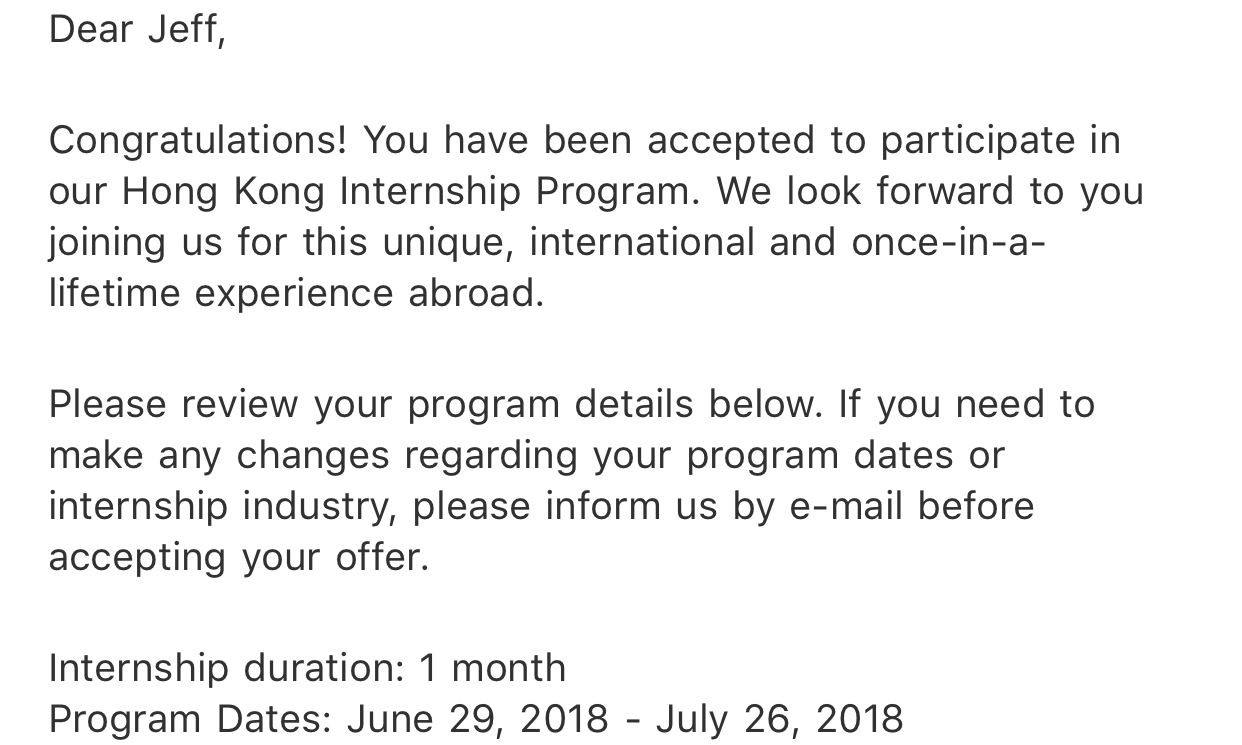The height and width of the screenshot is (745, 1242).
Task: Tap the words "We look forward to you"
Action: 930,192
